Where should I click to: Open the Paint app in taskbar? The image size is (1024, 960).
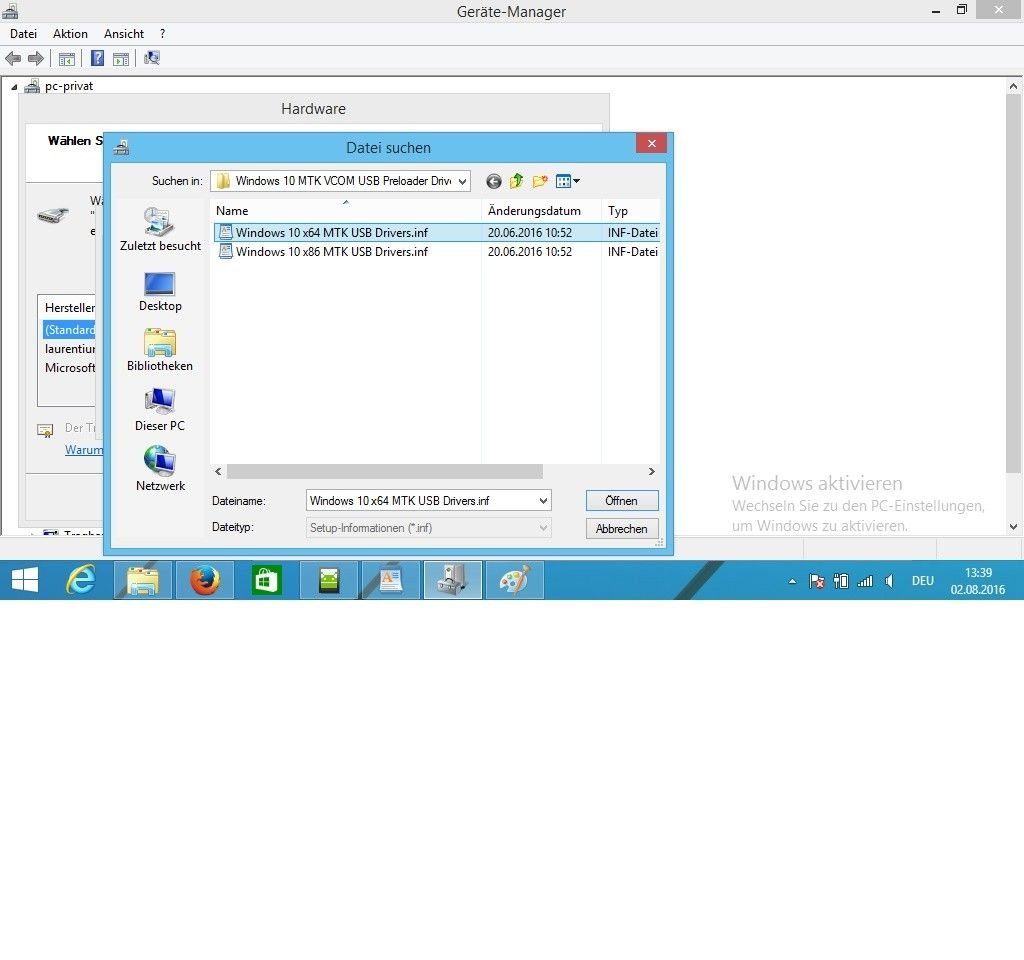point(515,580)
